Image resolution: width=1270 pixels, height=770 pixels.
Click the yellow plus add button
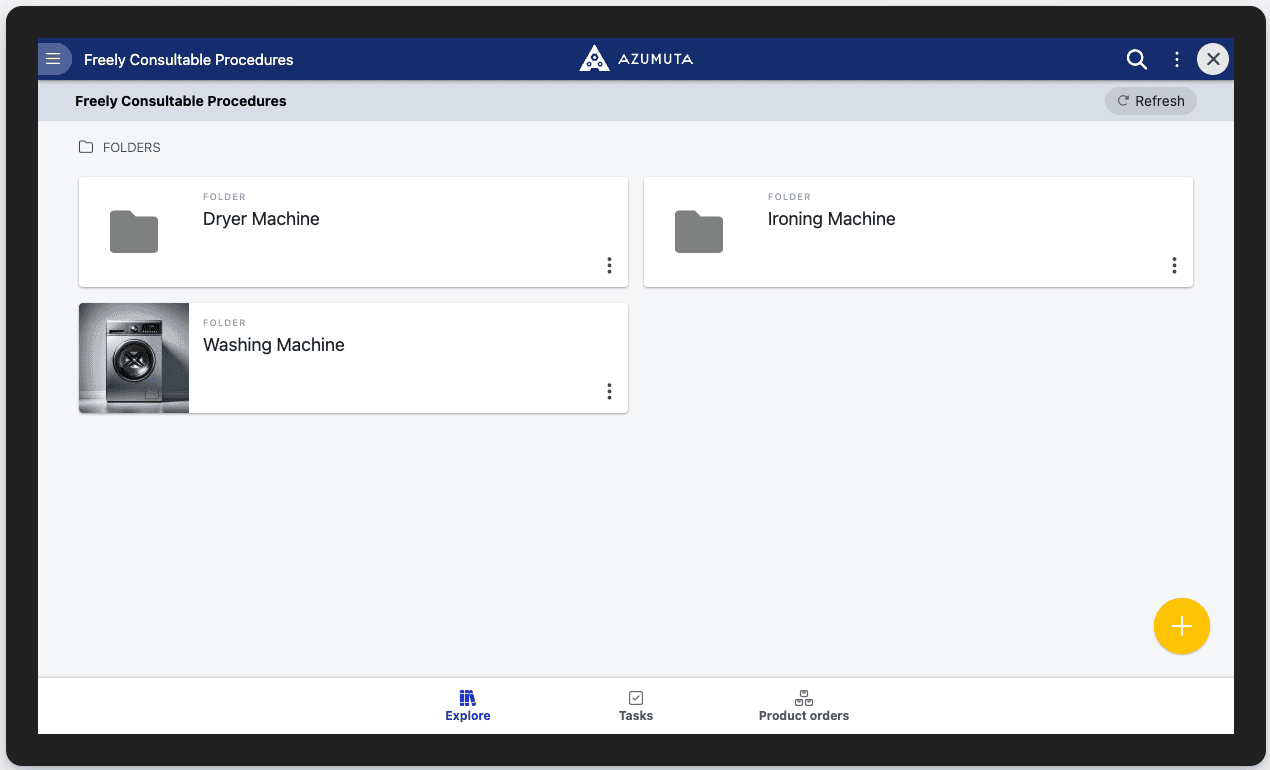click(x=1181, y=627)
